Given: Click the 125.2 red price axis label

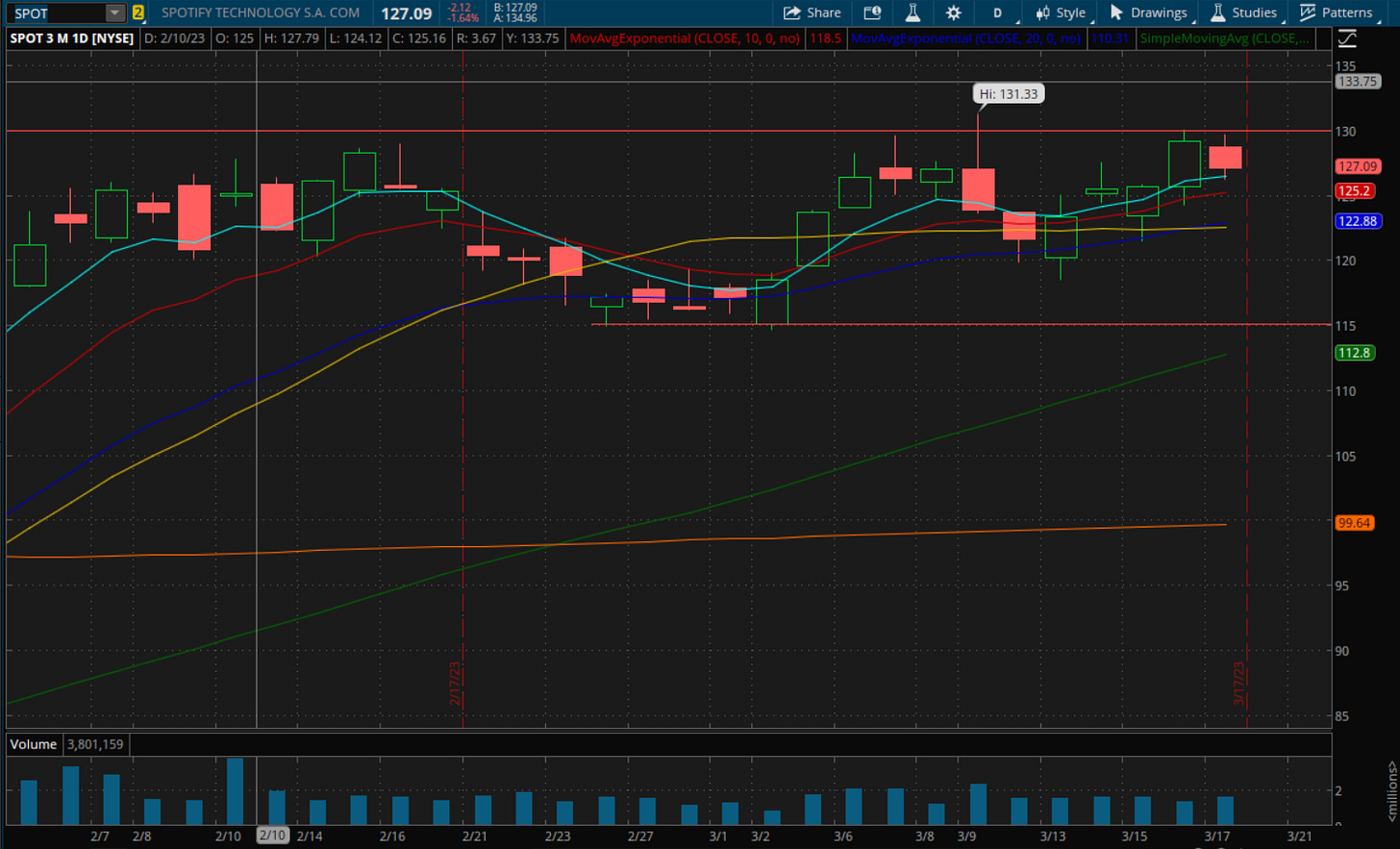Looking at the screenshot, I should click(x=1354, y=190).
